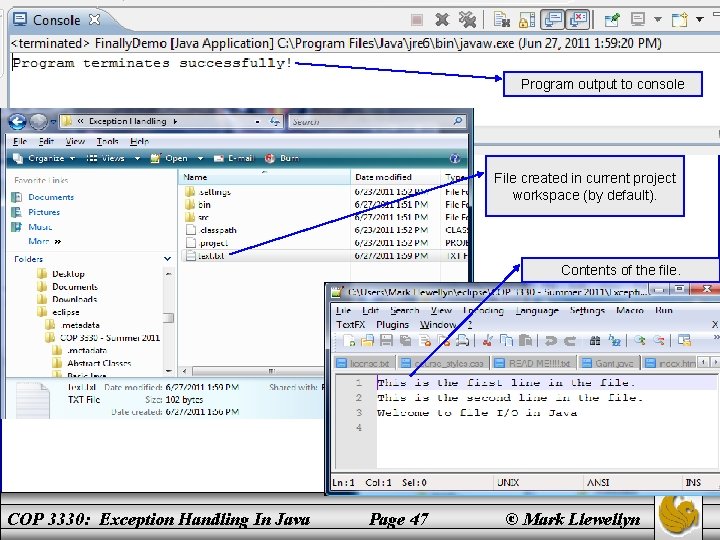This screenshot has height=540, width=720.
Task: Click Print icon in Notepad++ toolbar
Action: pos(462,341)
